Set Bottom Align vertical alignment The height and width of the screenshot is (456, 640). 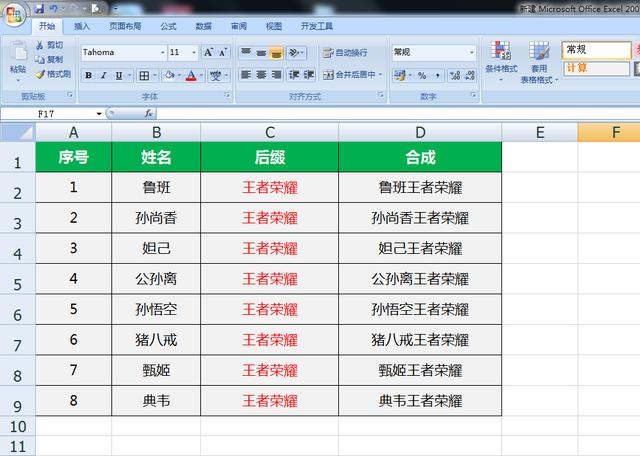(276, 52)
